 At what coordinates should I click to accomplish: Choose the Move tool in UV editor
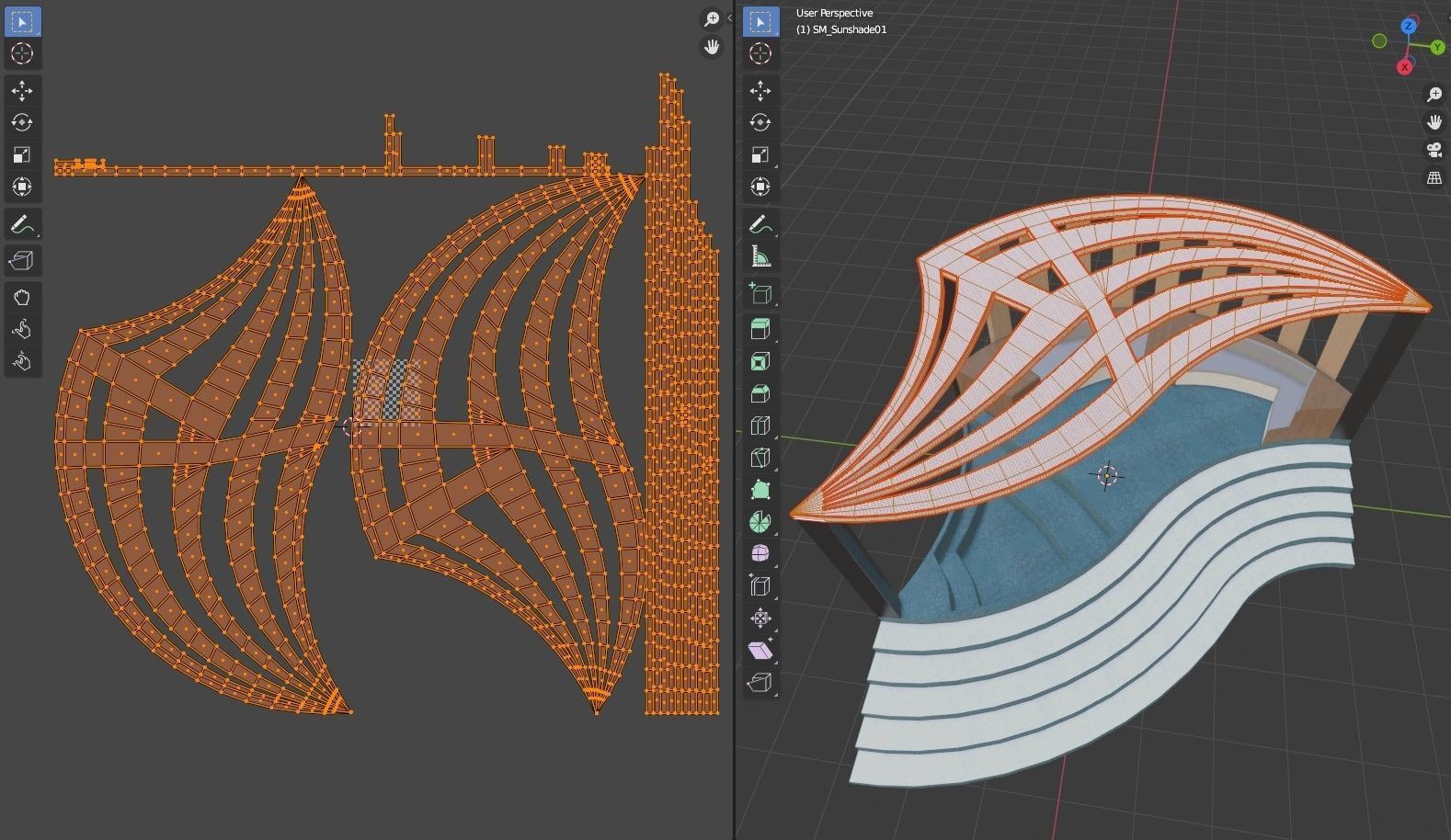22,90
